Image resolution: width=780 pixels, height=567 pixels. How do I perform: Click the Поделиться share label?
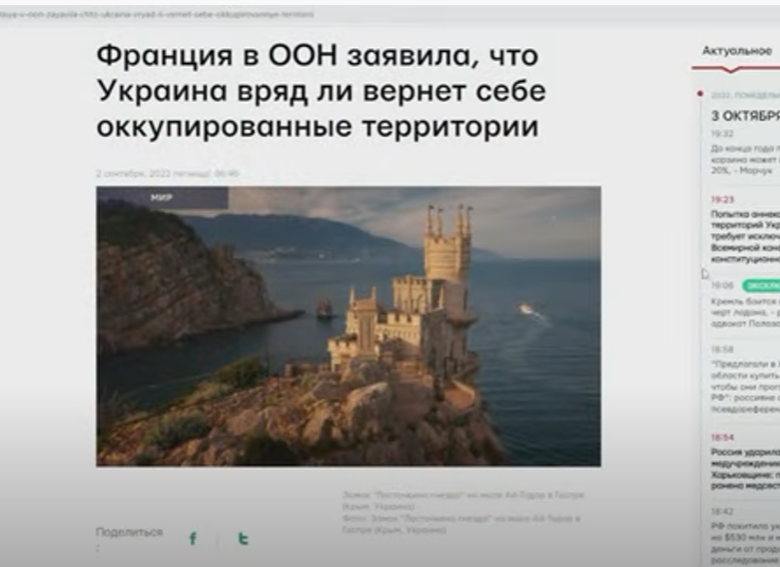[129, 532]
